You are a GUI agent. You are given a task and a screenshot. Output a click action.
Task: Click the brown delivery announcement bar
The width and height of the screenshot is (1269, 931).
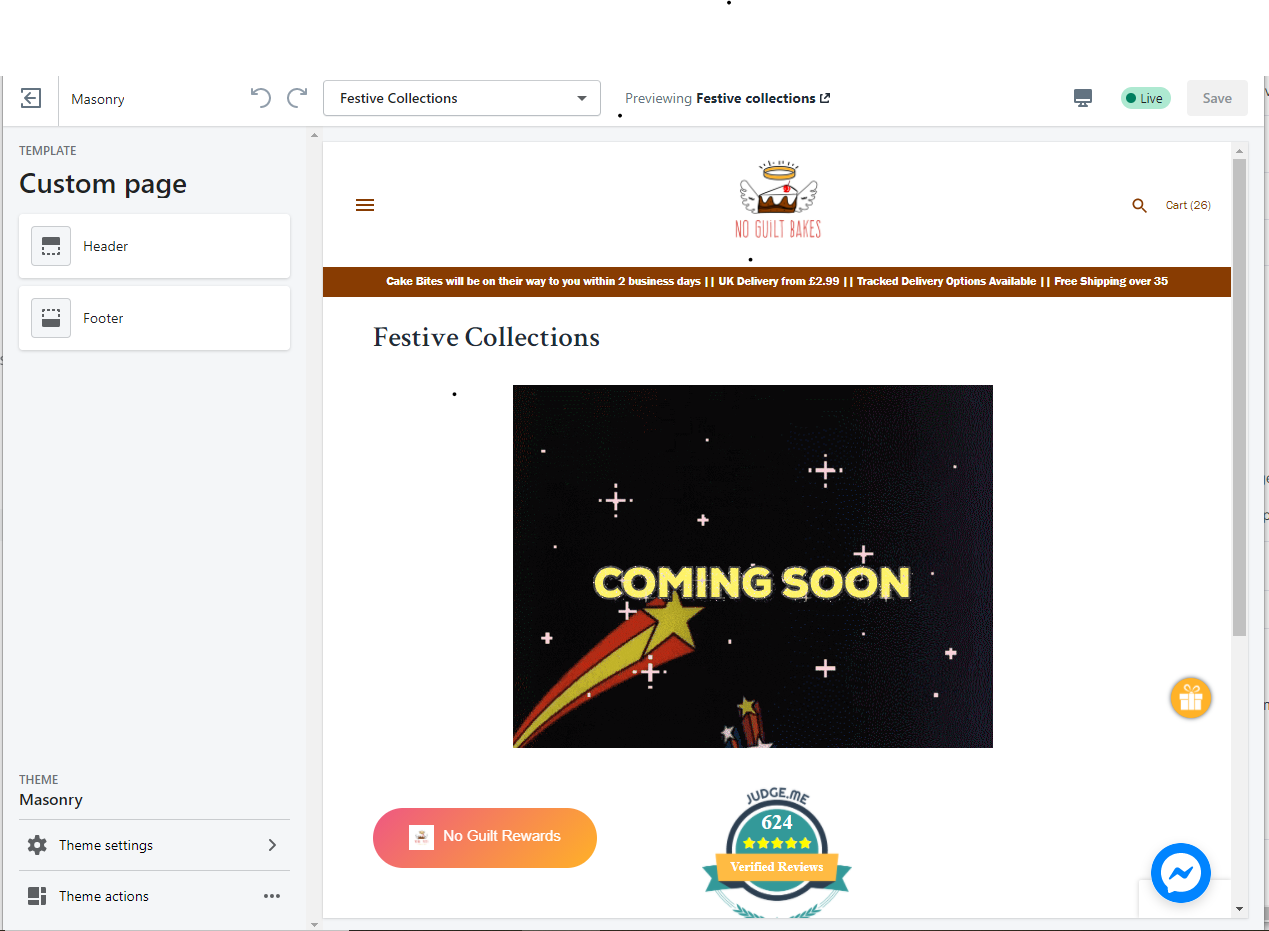click(x=777, y=281)
